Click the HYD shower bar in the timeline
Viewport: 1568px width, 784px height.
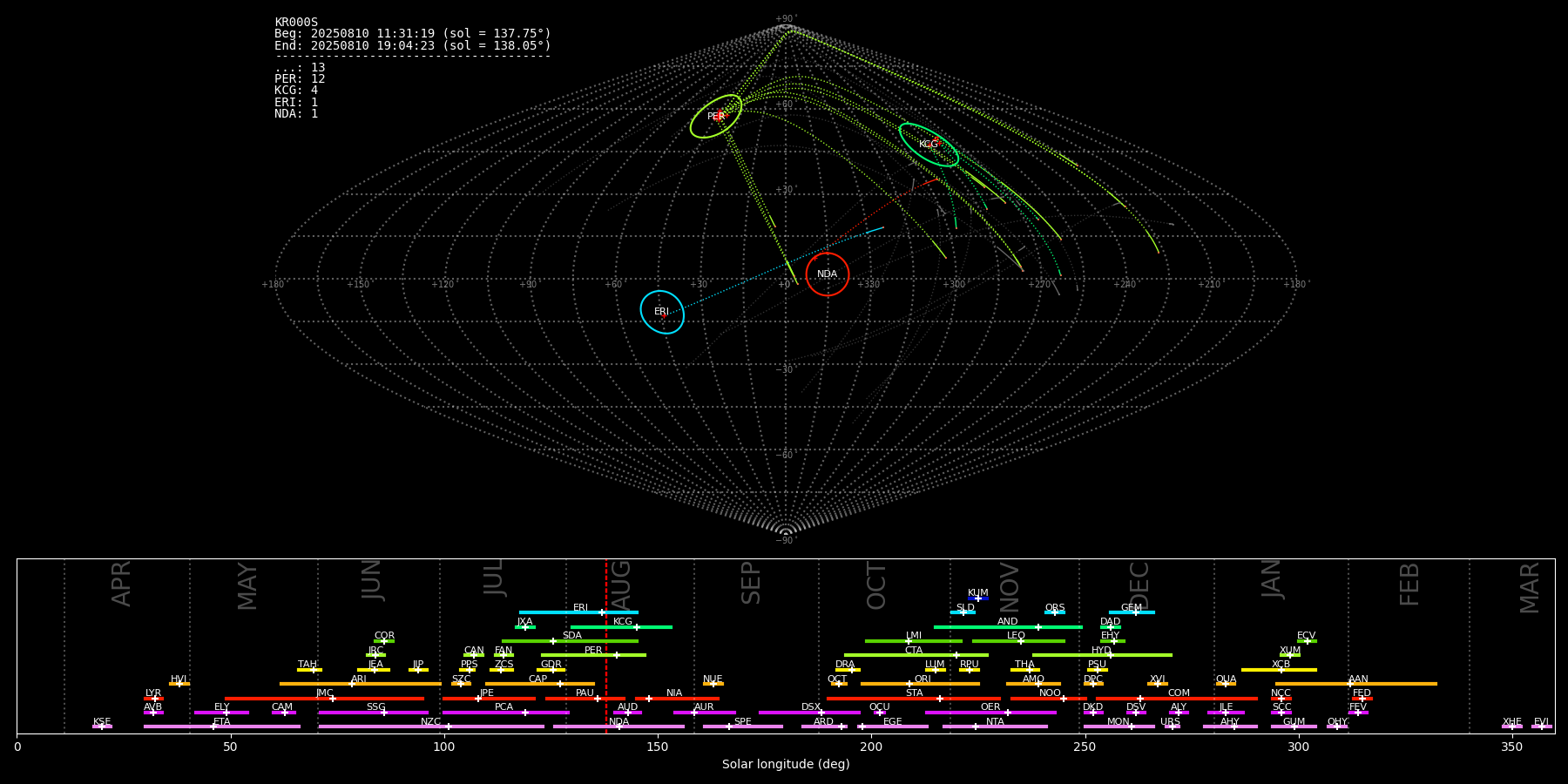coord(1102,655)
